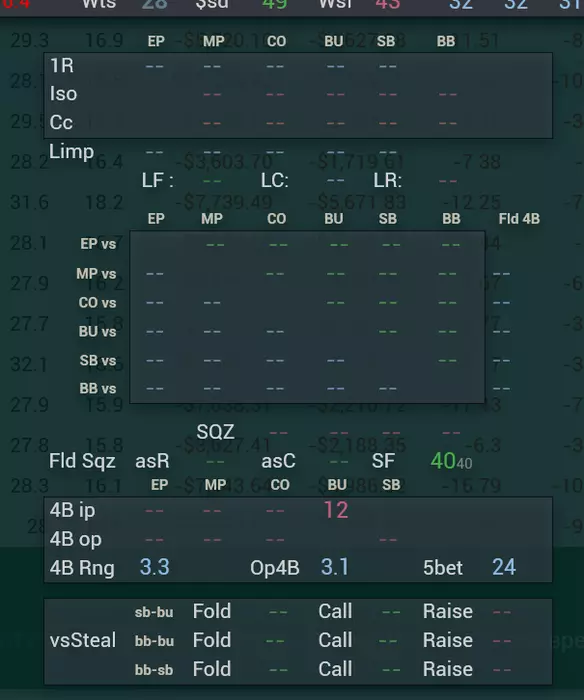Click the 1R row label
Screen dimensions: 584x700
[x=62, y=66]
